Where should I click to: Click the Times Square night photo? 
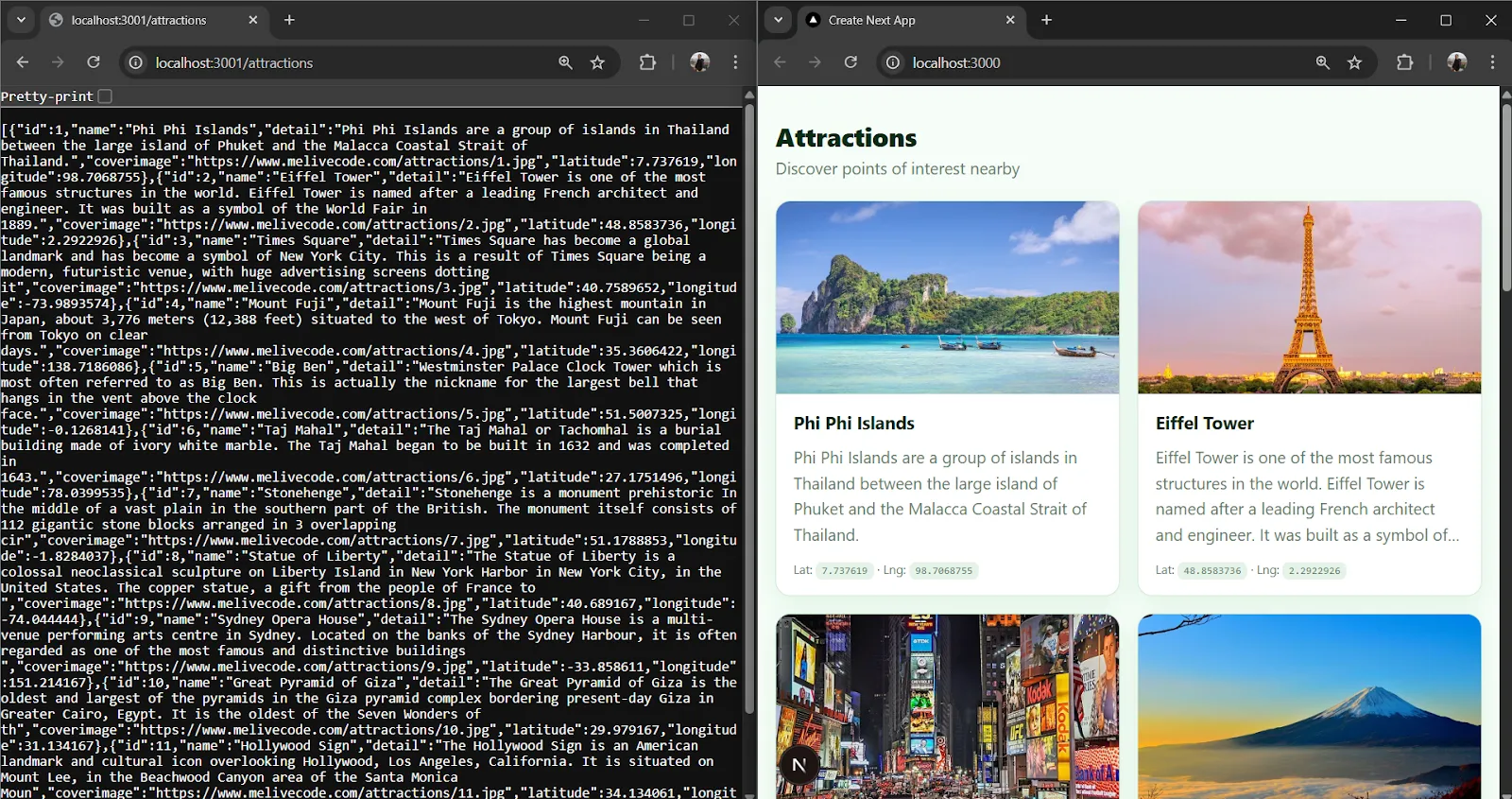[947, 706]
